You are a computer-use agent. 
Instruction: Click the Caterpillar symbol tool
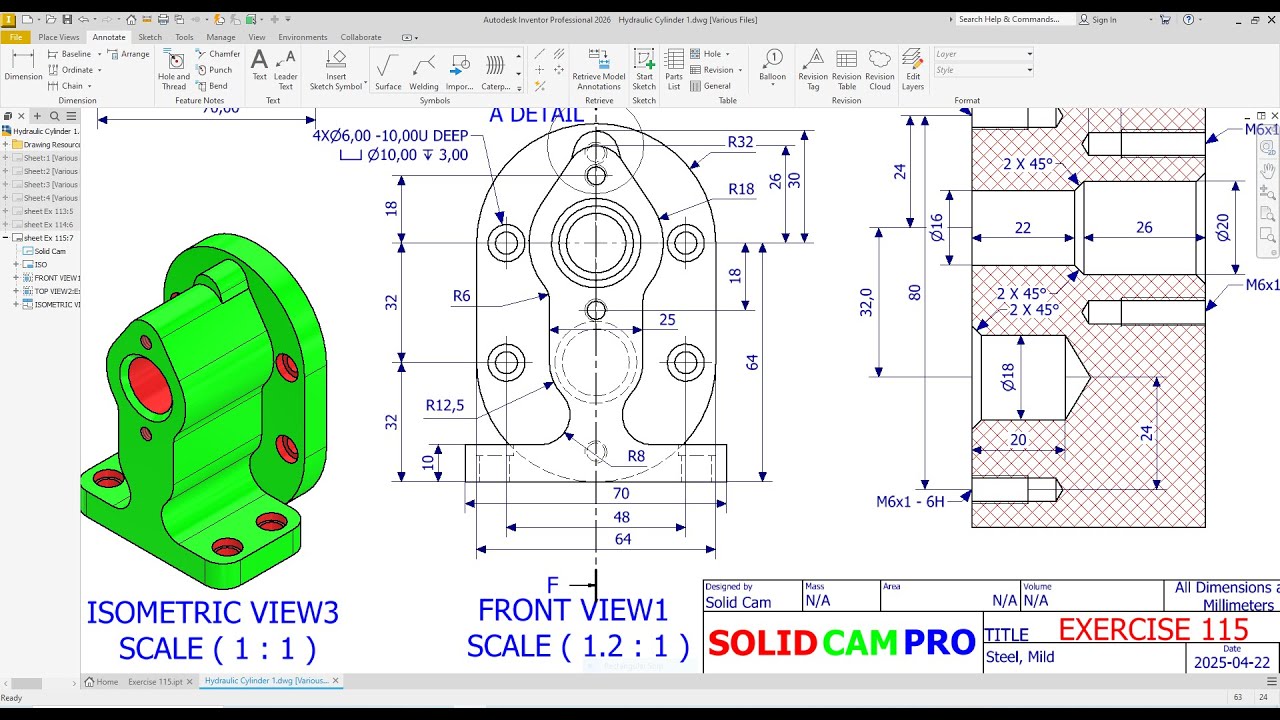coord(496,71)
